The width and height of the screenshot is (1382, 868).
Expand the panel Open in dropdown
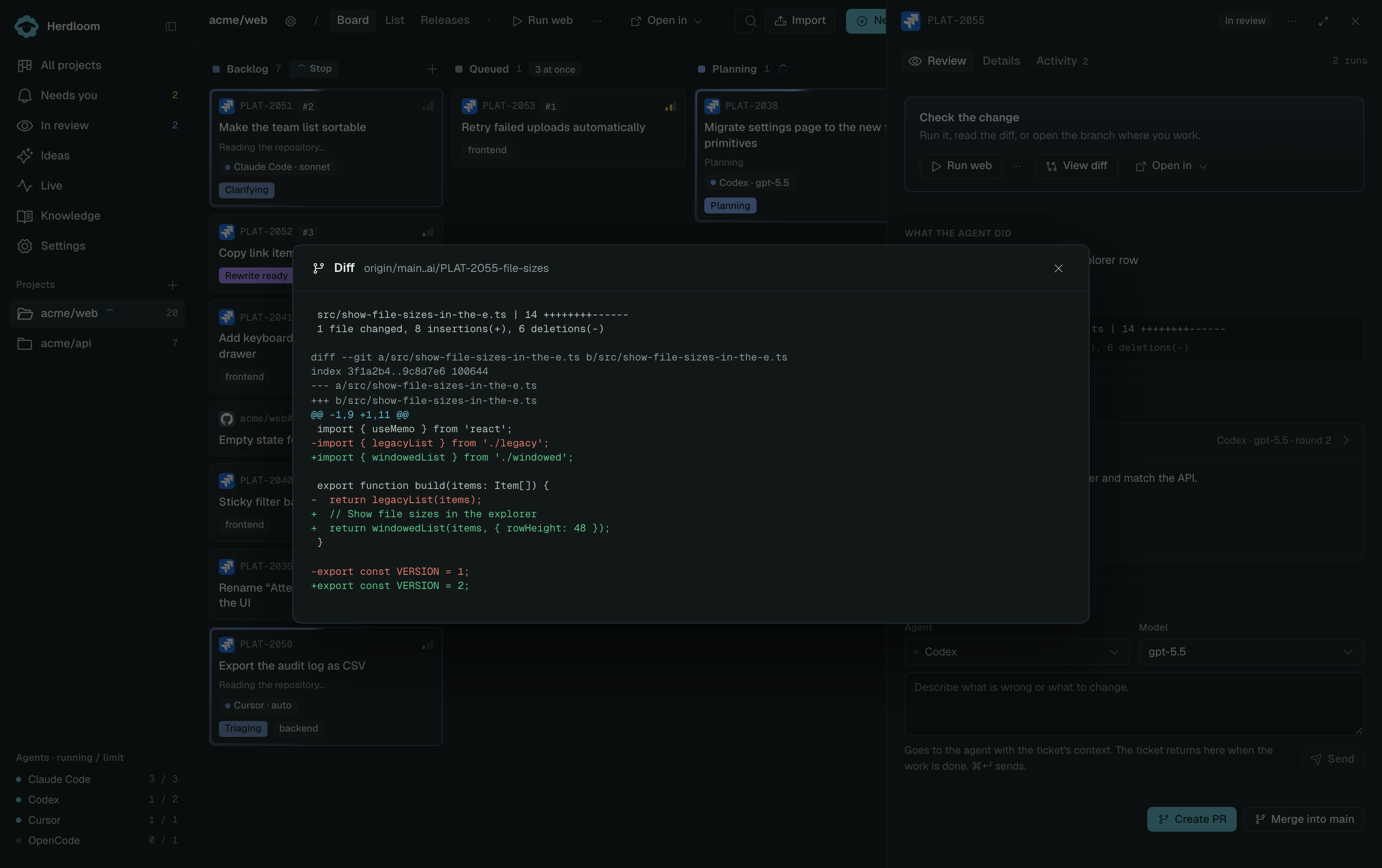[x=1171, y=167]
